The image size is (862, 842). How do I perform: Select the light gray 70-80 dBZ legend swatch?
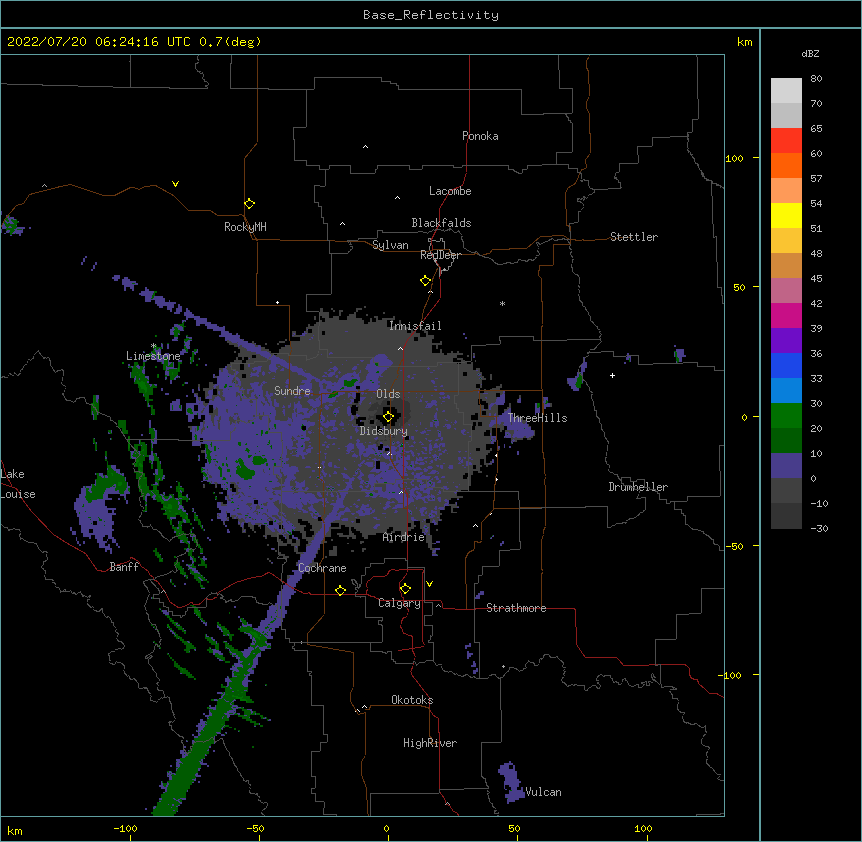coord(786,91)
